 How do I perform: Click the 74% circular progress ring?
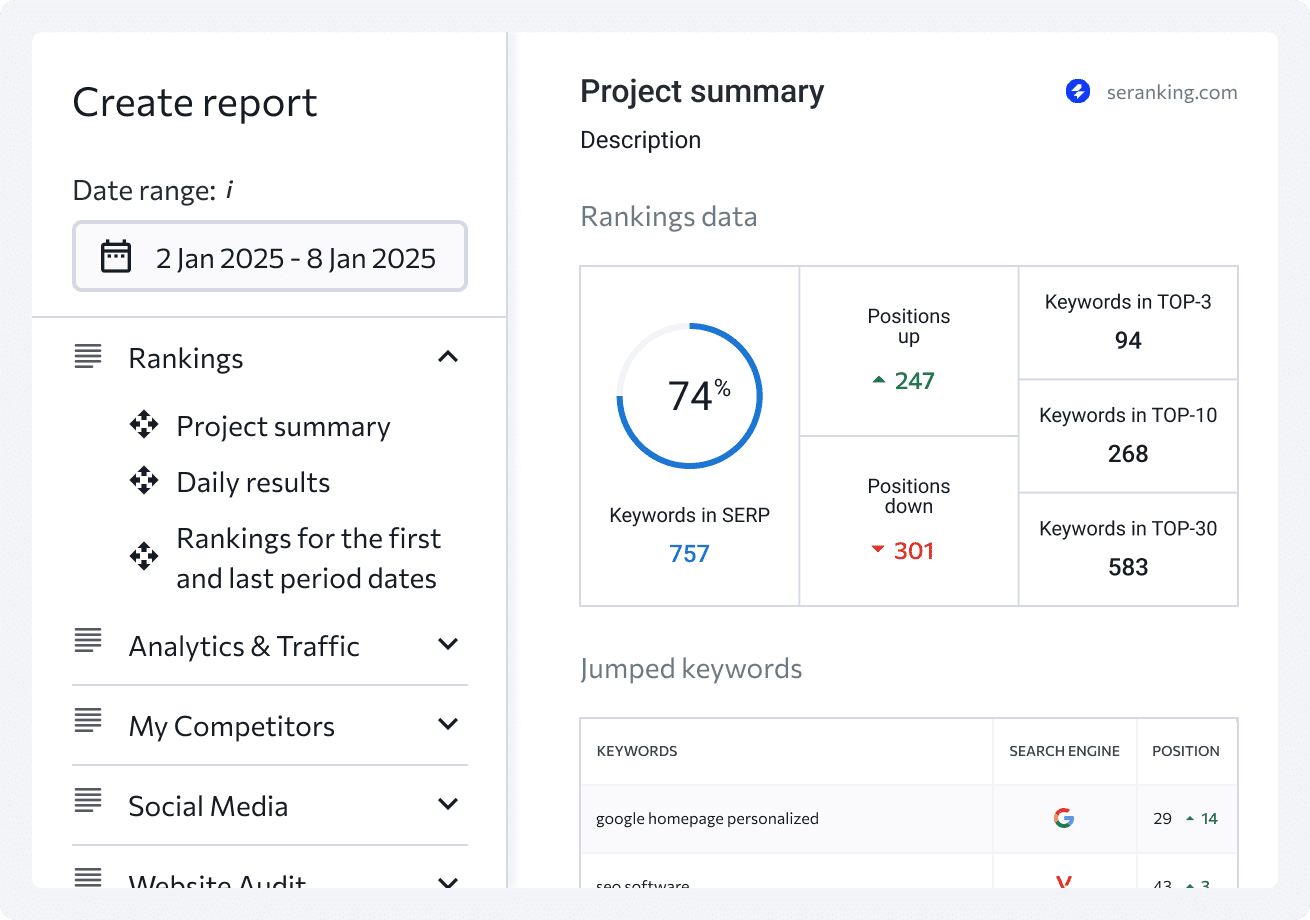[689, 395]
